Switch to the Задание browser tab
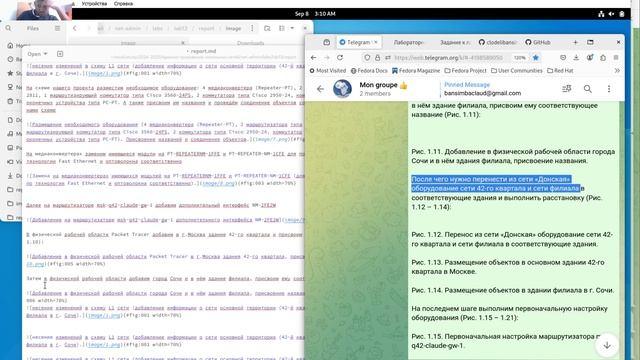Image resolution: width=640 pixels, height=360 pixels. pyautogui.click(x=455, y=42)
